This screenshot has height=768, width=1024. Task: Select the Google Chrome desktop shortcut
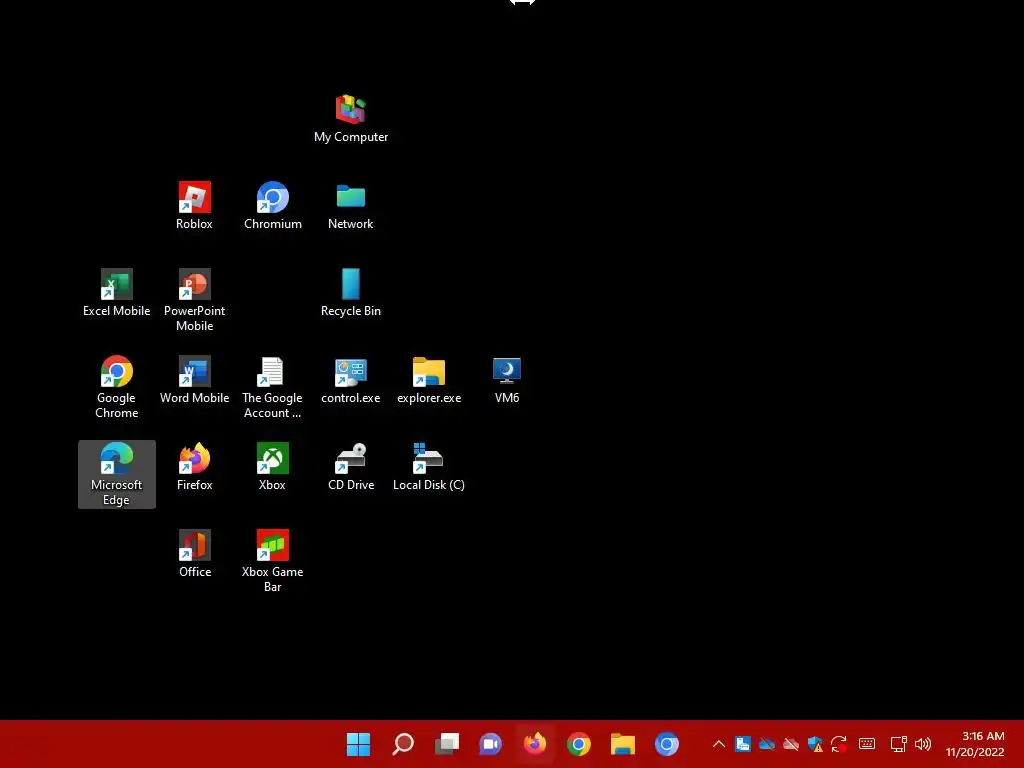tap(116, 387)
